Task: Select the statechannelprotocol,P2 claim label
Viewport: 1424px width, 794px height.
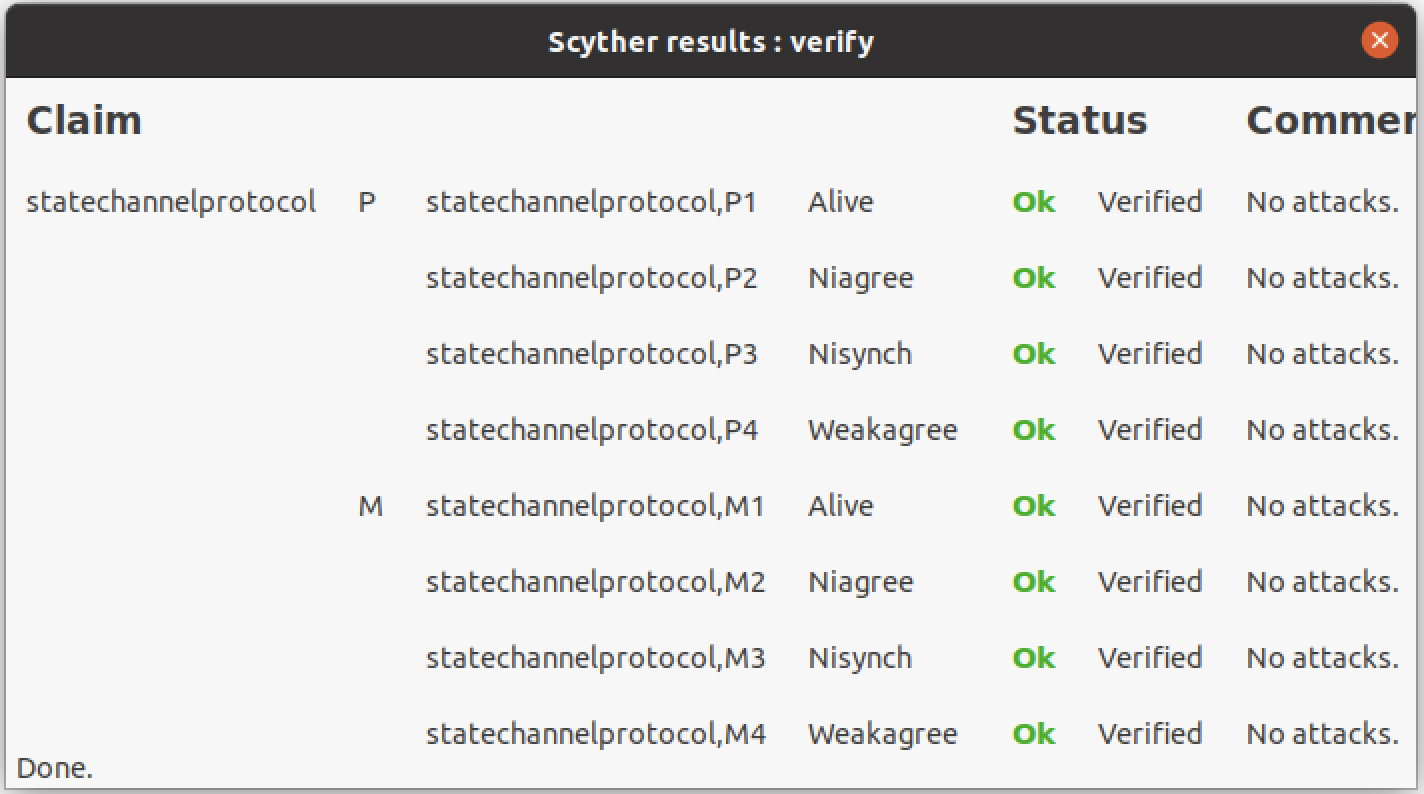Action: tap(591, 278)
